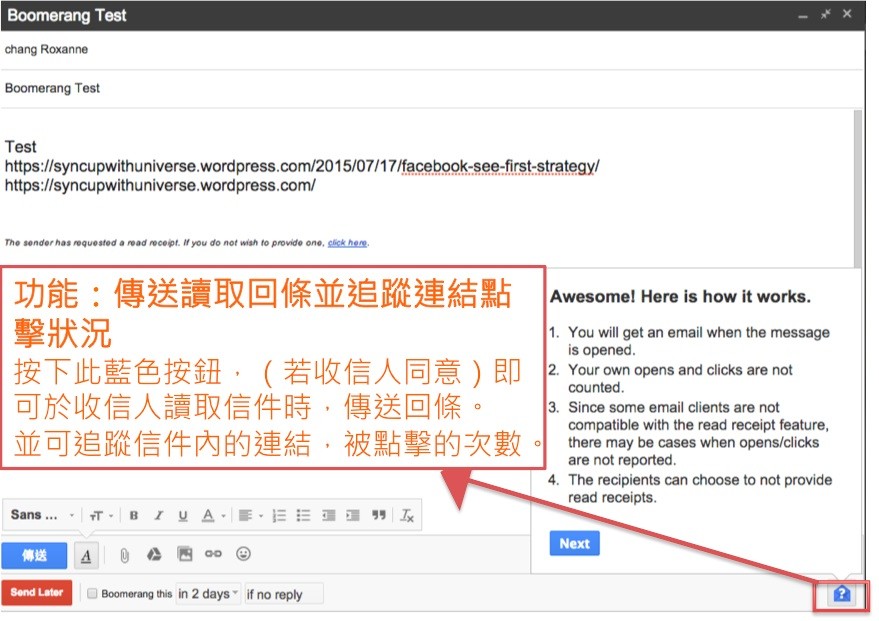Screen dimensions: 879x621
Task: Open the text color picker
Action: [x=212, y=516]
